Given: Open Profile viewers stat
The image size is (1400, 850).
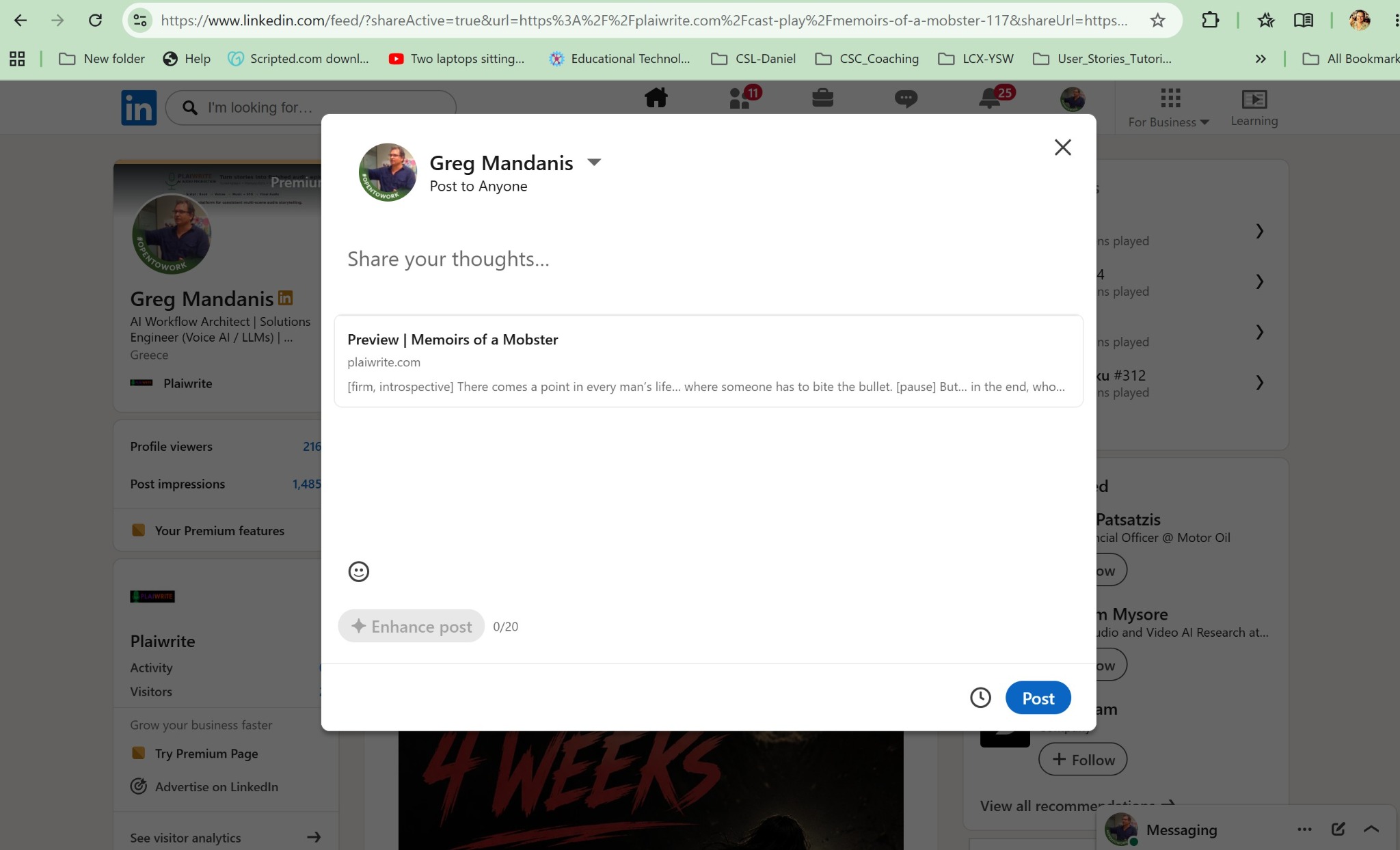Looking at the screenshot, I should pos(226,446).
